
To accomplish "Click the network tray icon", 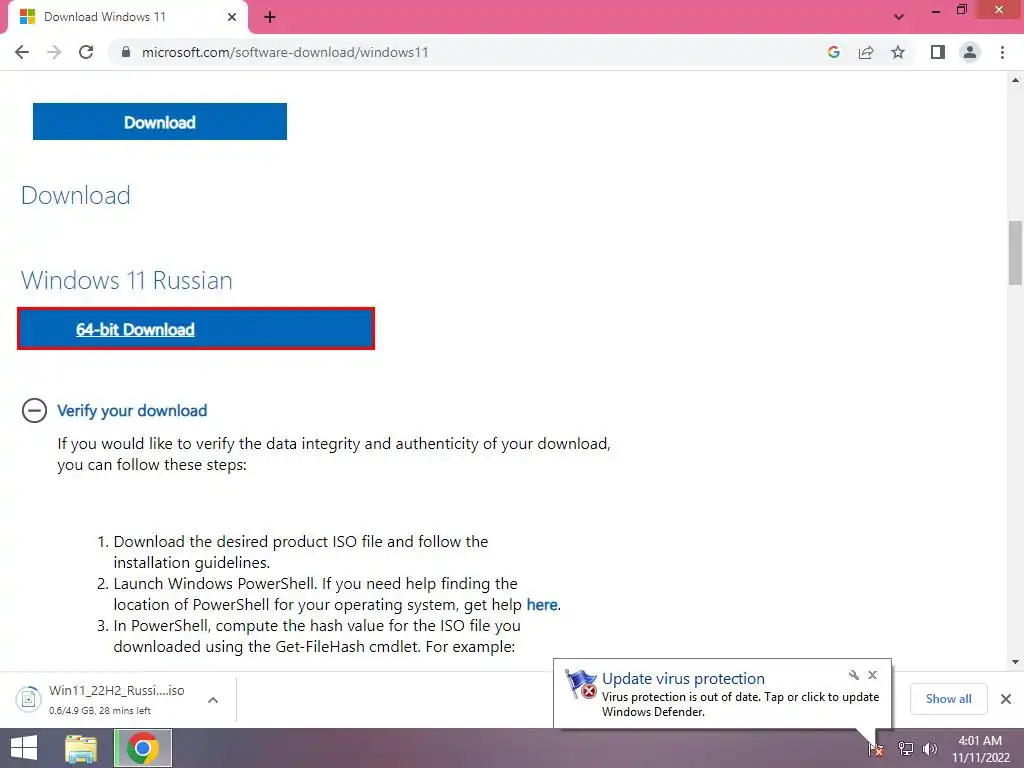I will click(905, 749).
